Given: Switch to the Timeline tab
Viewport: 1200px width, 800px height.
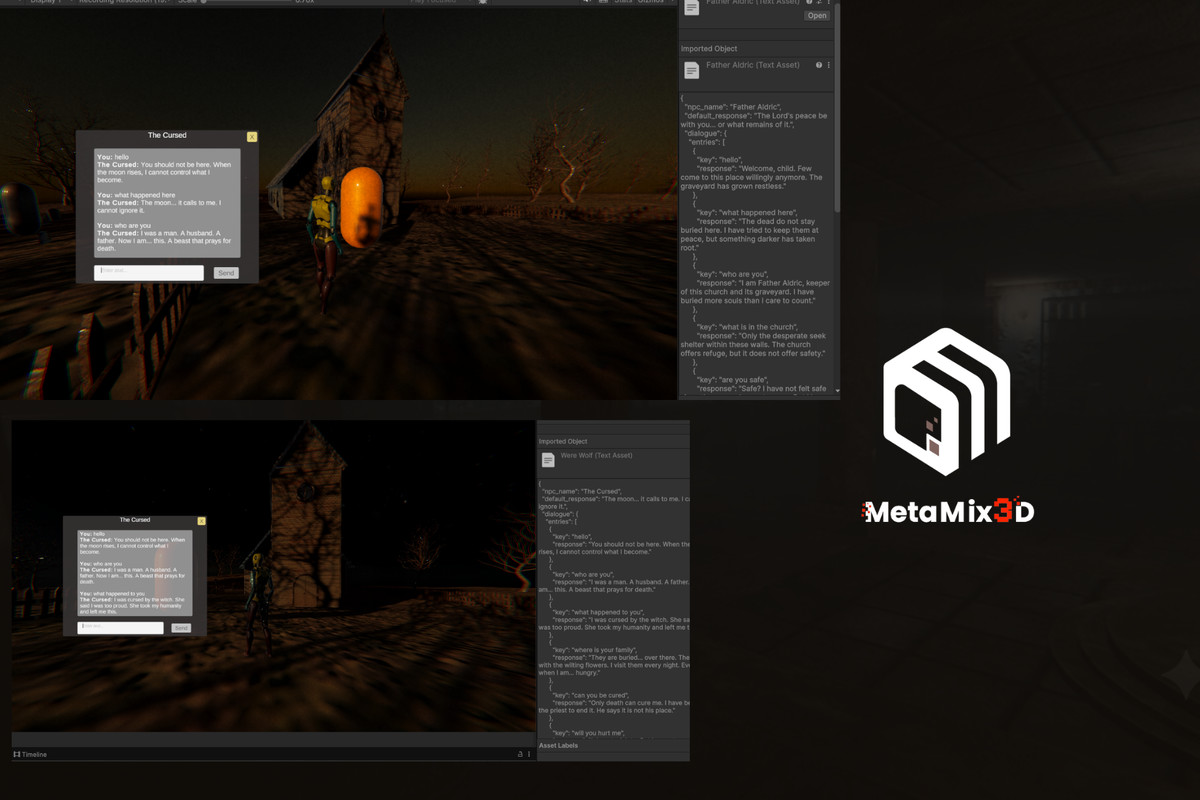Looking at the screenshot, I should (x=30, y=754).
